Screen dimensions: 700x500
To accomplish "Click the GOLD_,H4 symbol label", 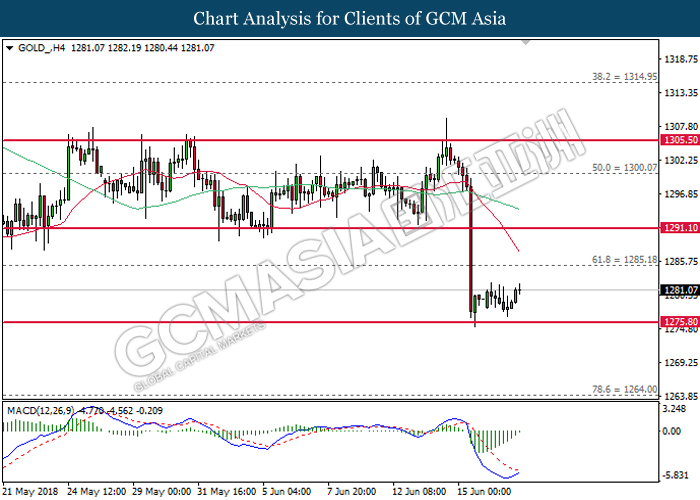I will 42,48.
